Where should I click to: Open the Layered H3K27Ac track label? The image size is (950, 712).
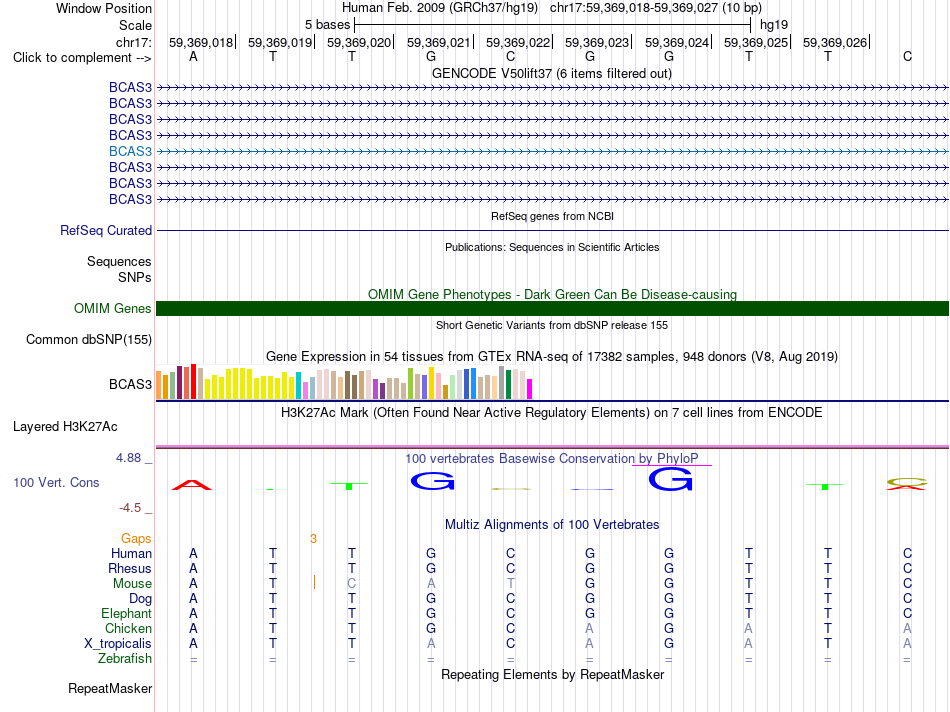coord(65,427)
